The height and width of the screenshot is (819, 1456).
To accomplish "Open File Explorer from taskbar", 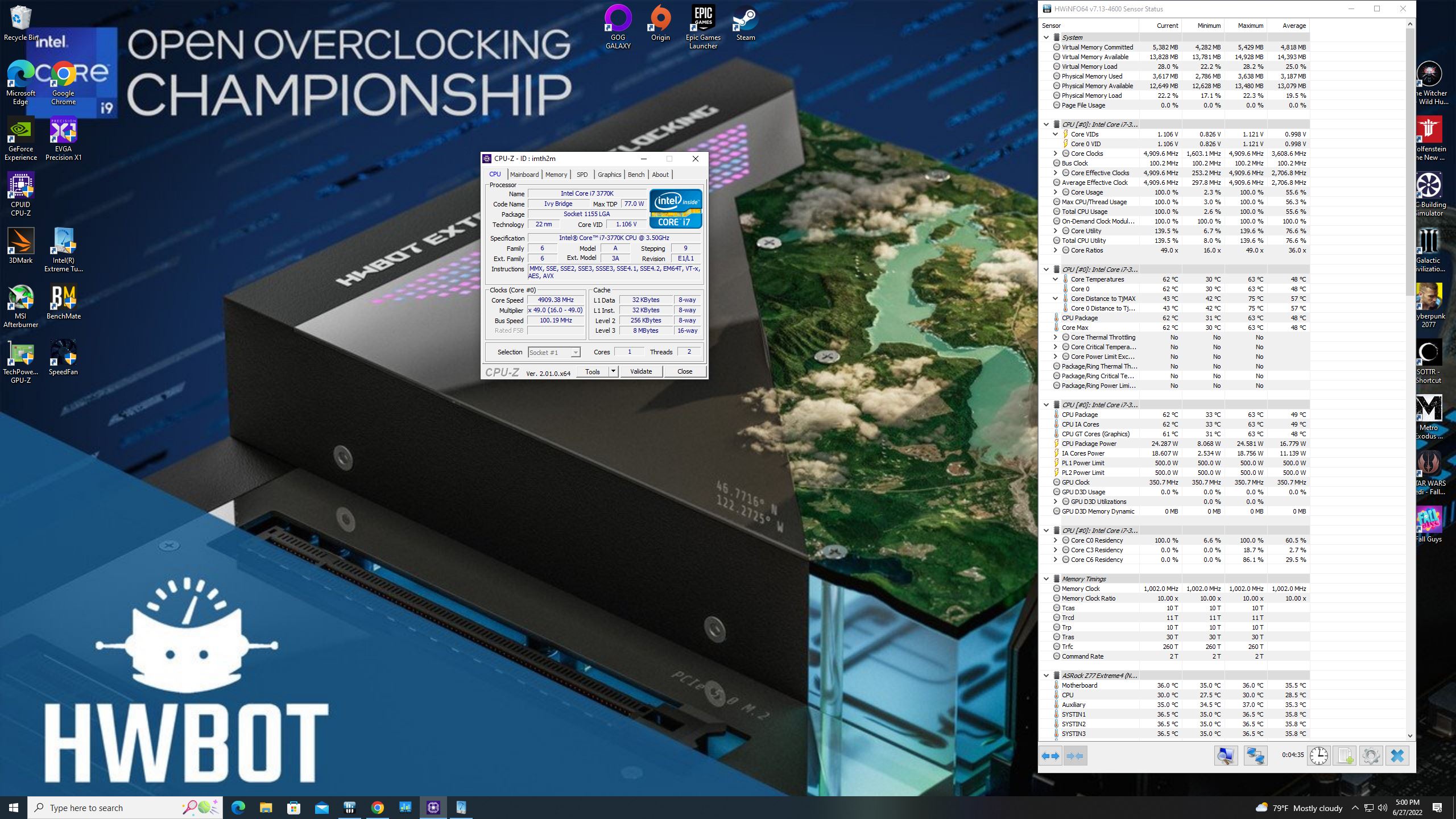I will pyautogui.click(x=266, y=808).
